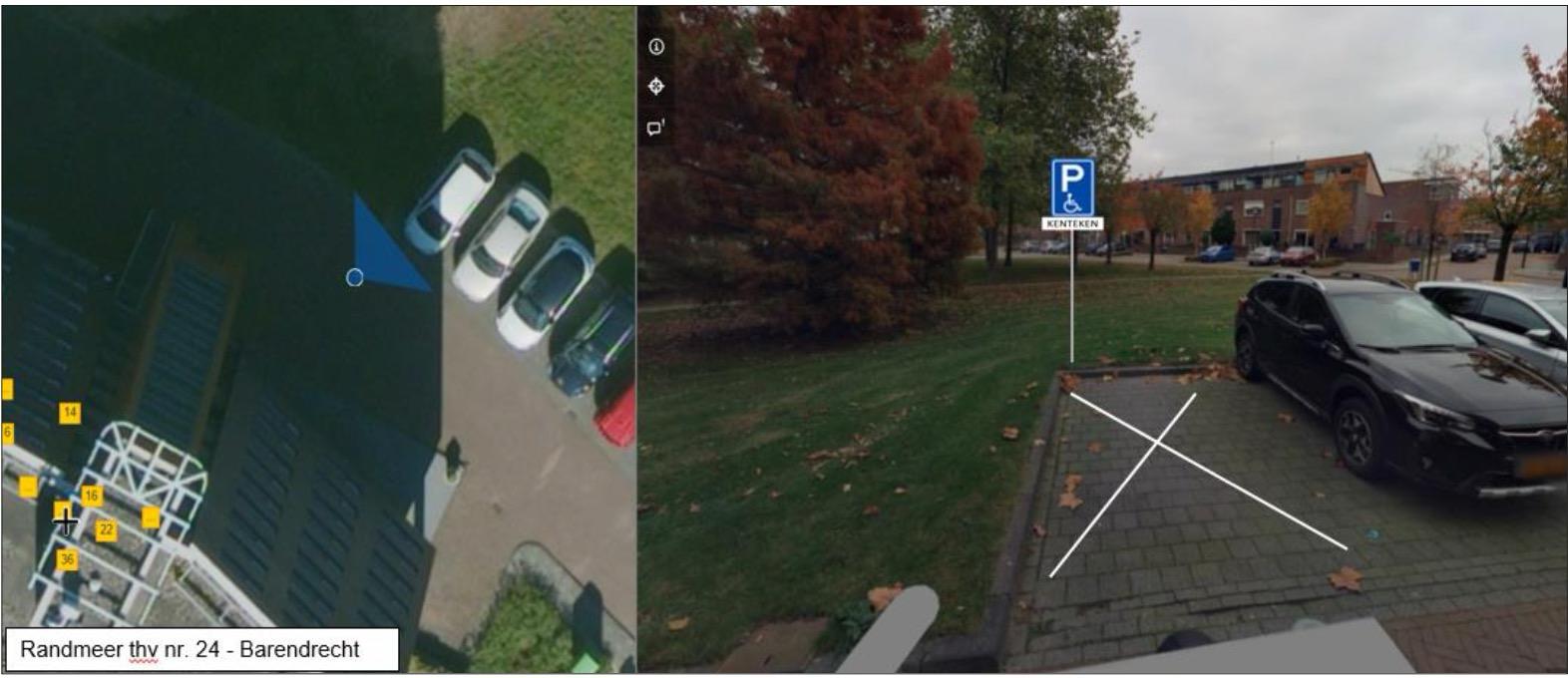Click the KENTEKEN plate under the sign

pos(1072,223)
